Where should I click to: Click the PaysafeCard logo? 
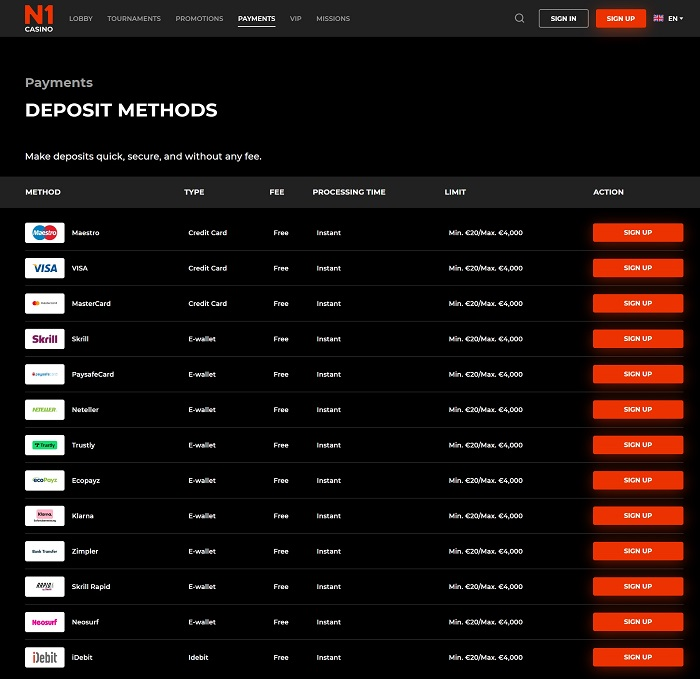point(45,374)
